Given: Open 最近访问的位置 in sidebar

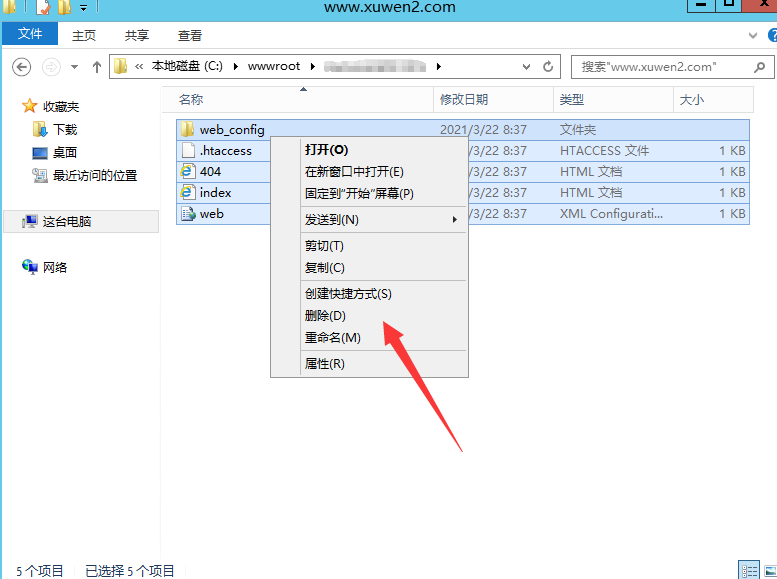Looking at the screenshot, I should coord(94,175).
